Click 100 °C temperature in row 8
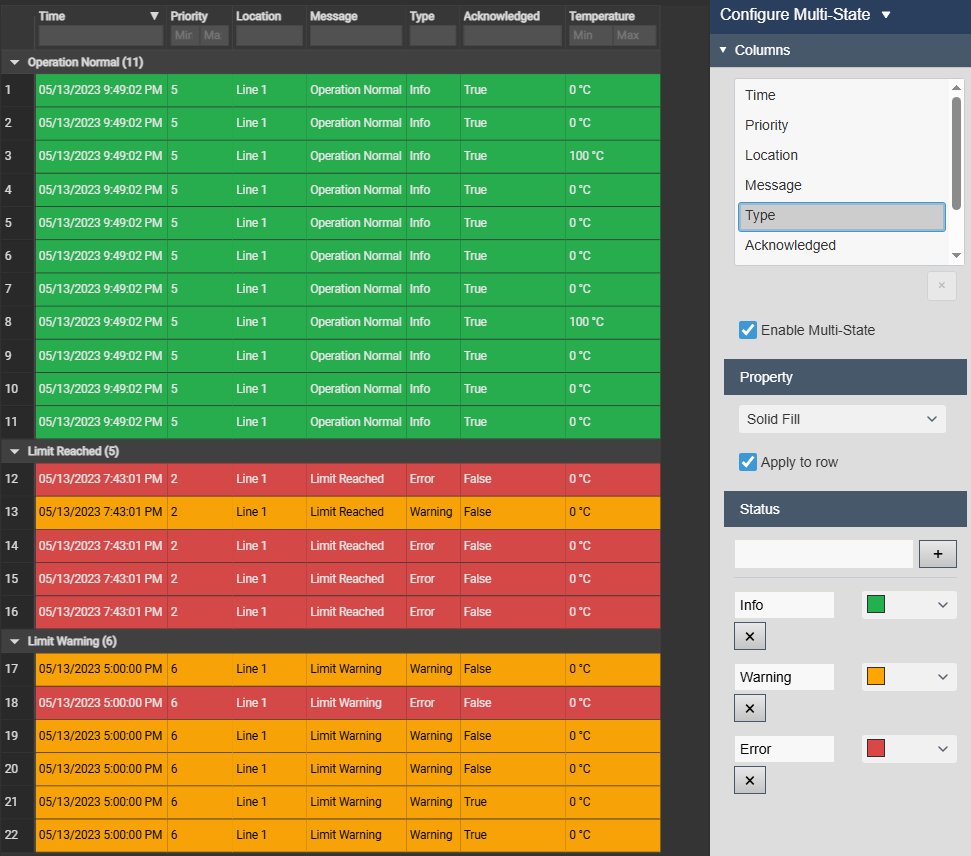971x856 pixels. (586, 321)
